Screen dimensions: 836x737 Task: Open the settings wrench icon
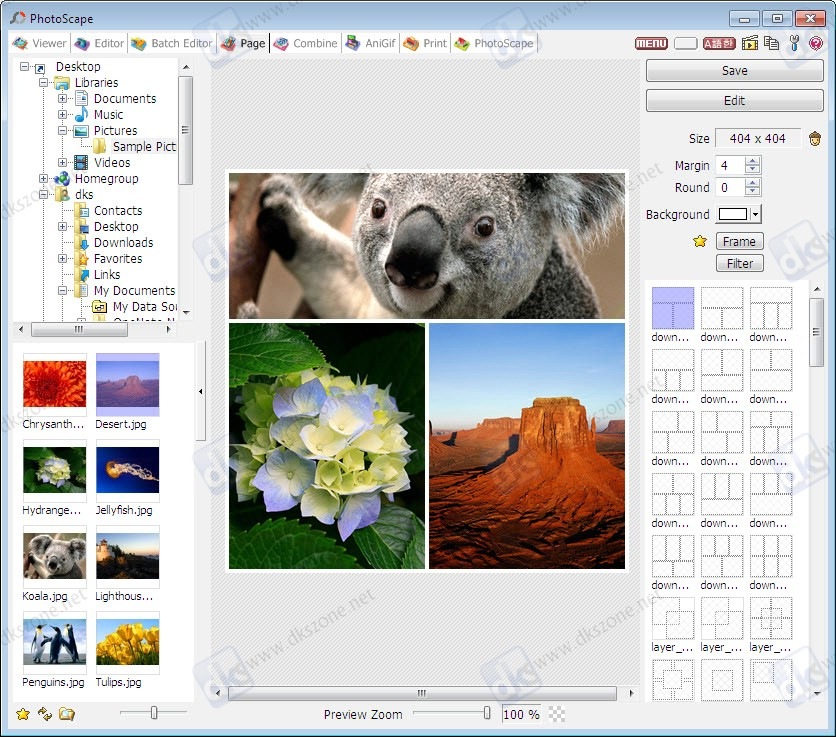[x=794, y=43]
